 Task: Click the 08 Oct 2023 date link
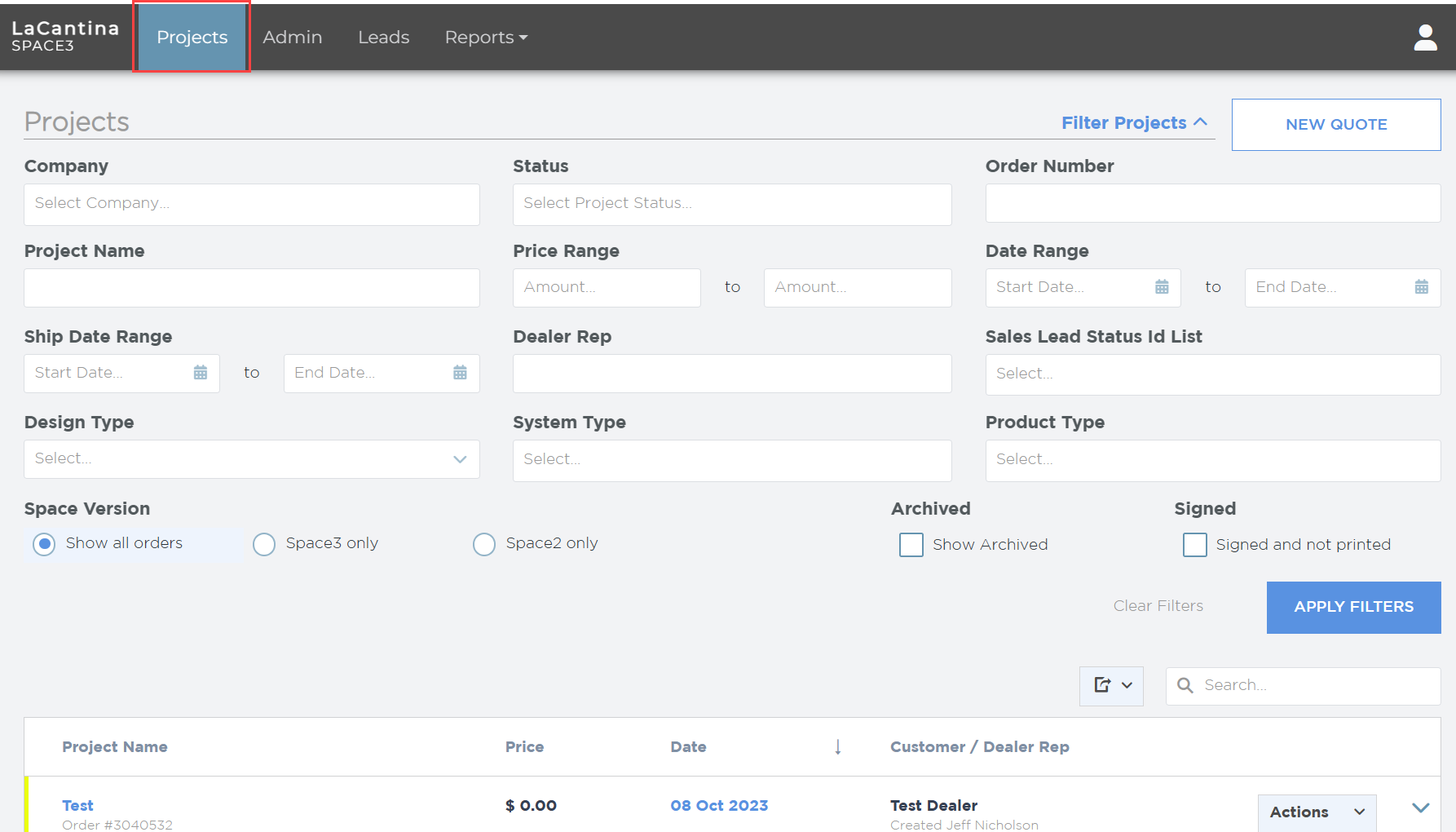pyautogui.click(x=719, y=806)
